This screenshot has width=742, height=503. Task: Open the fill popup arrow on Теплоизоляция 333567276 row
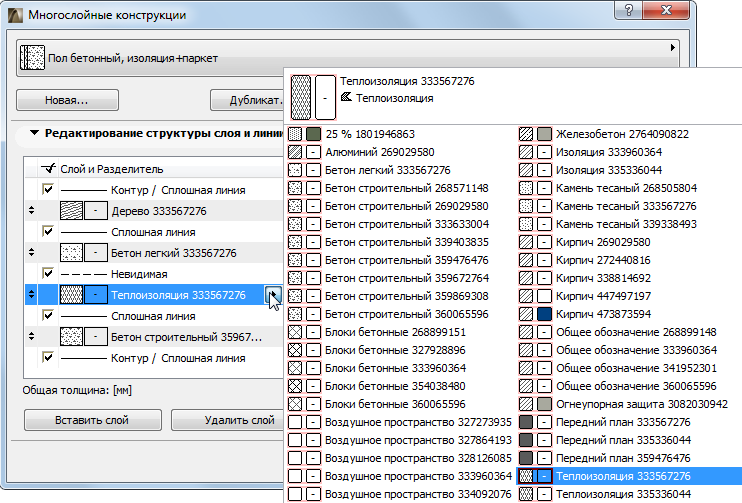click(273, 295)
